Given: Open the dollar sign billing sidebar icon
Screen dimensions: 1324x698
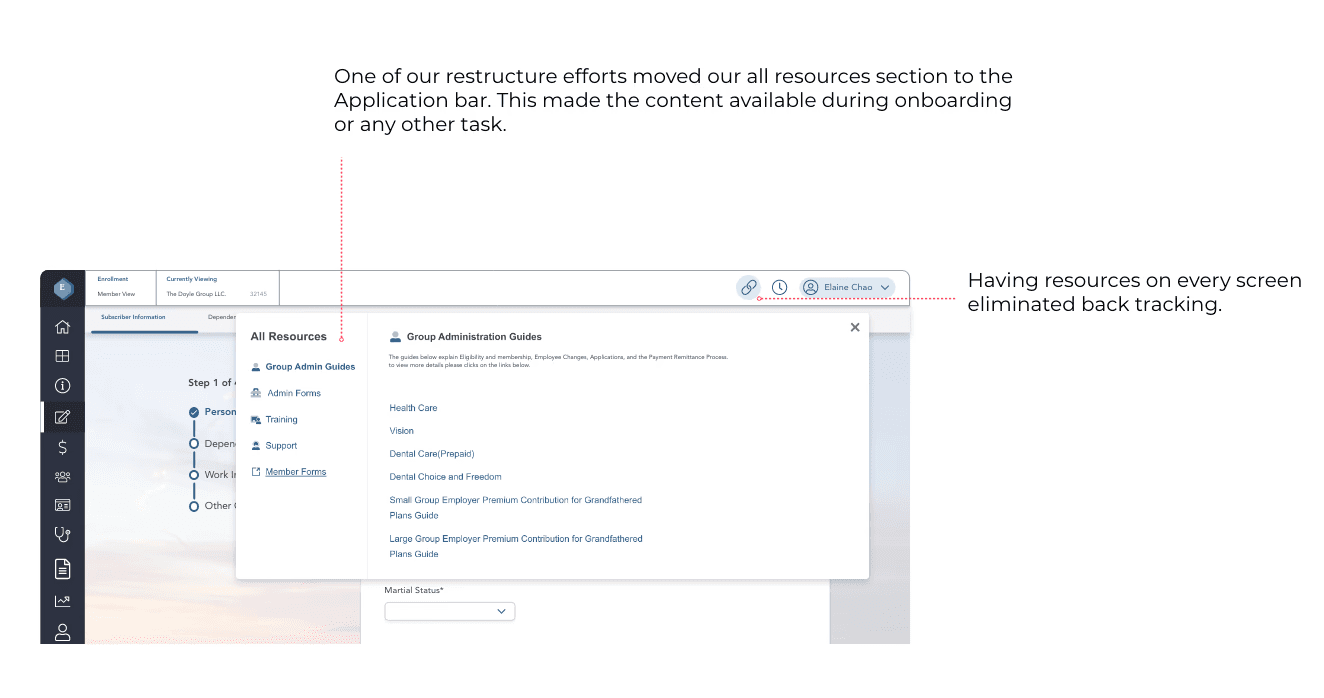Looking at the screenshot, I should click(63, 447).
